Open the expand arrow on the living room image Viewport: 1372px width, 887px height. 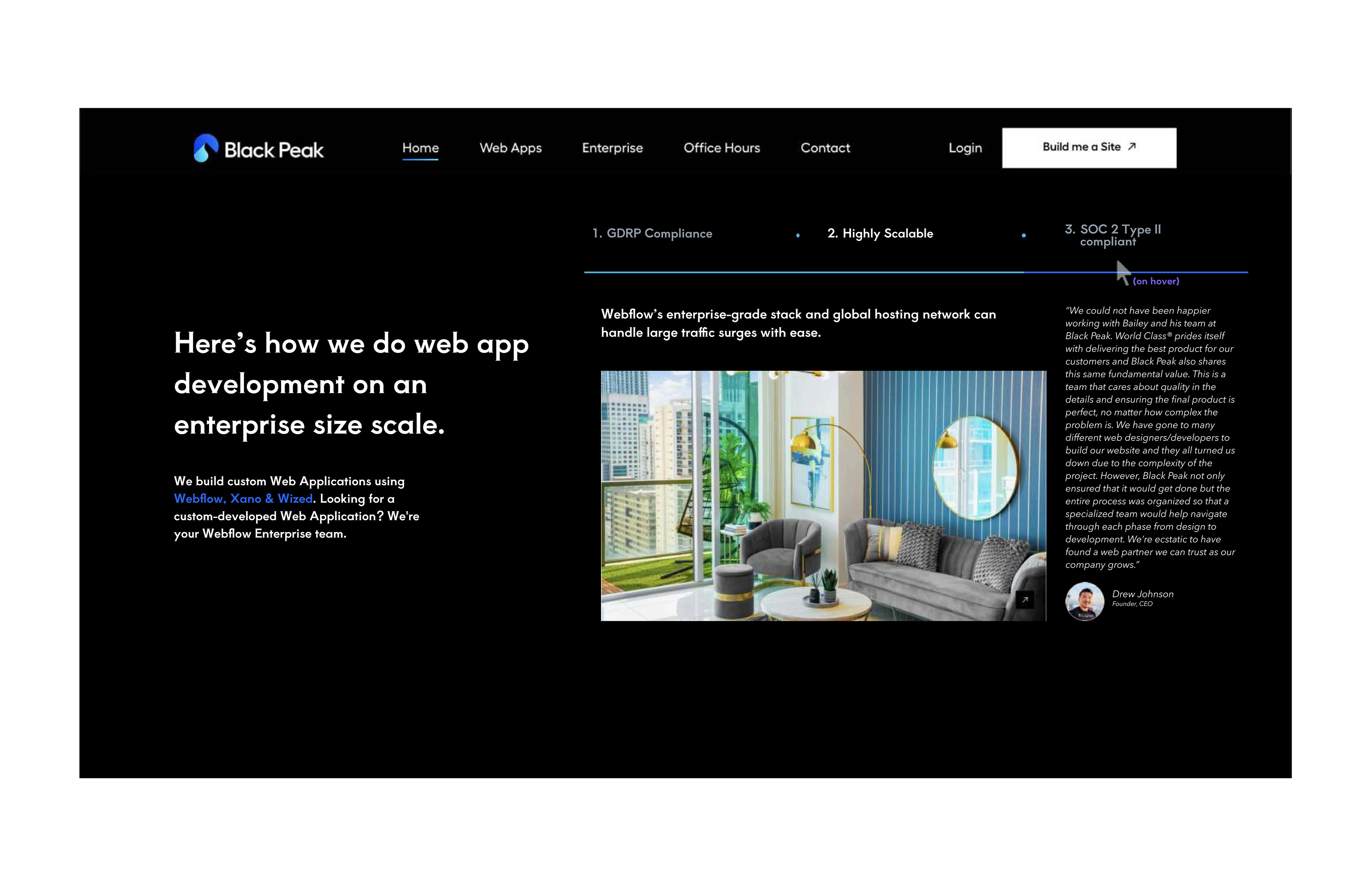(x=1024, y=599)
